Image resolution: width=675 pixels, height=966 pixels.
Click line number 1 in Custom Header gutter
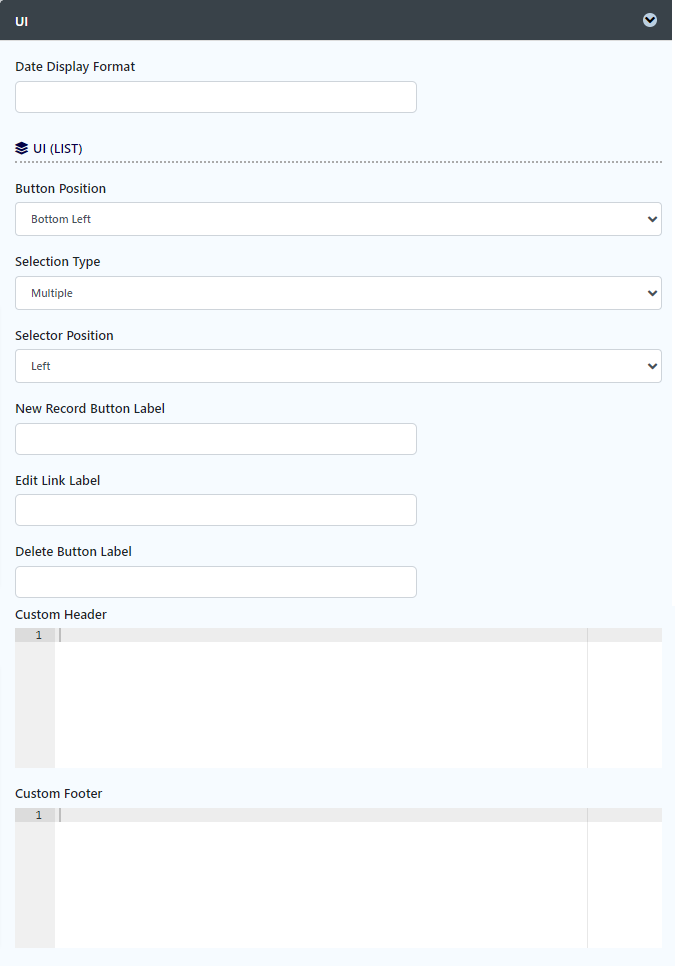click(x=38, y=635)
